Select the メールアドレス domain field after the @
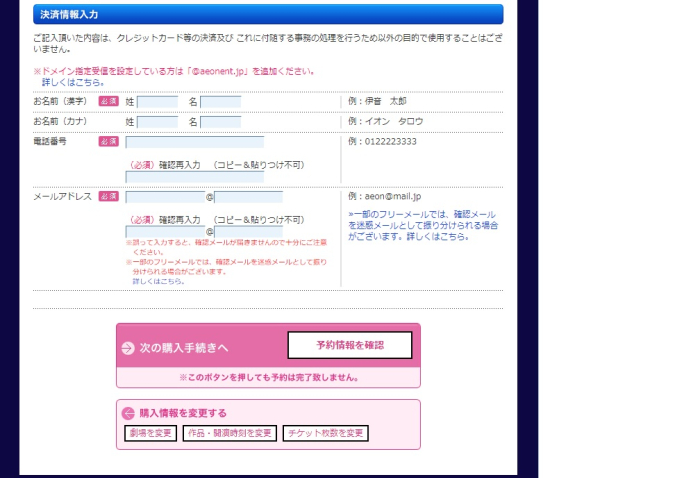This screenshot has width=700, height=478. point(248,197)
